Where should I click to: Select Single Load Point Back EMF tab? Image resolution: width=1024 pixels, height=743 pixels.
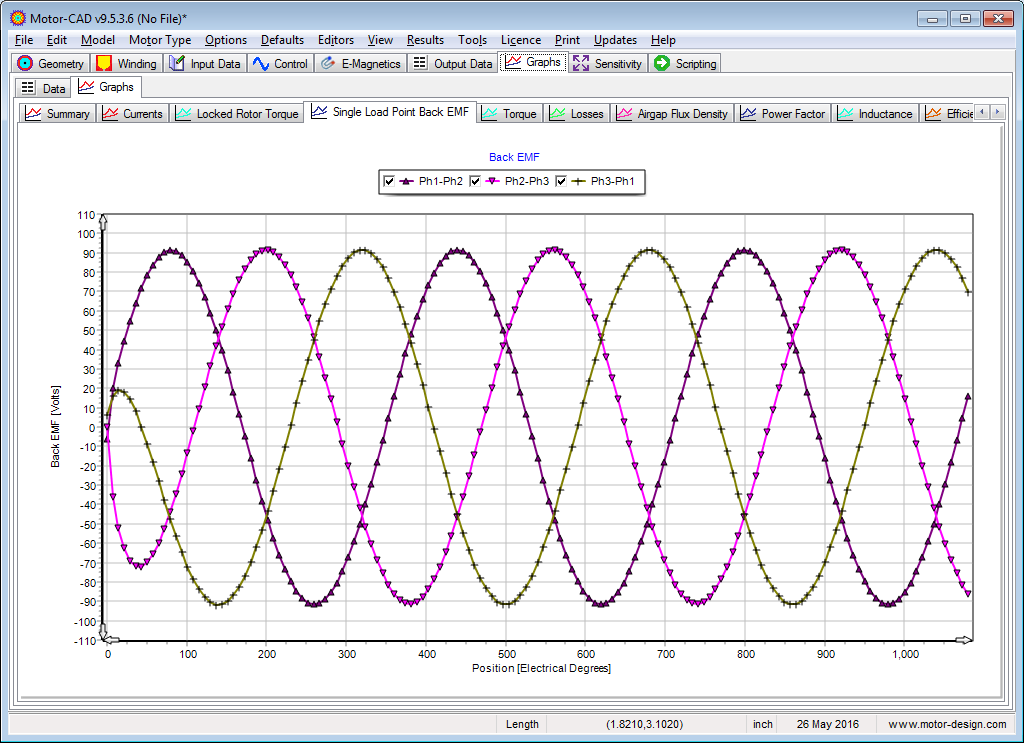tap(391, 112)
